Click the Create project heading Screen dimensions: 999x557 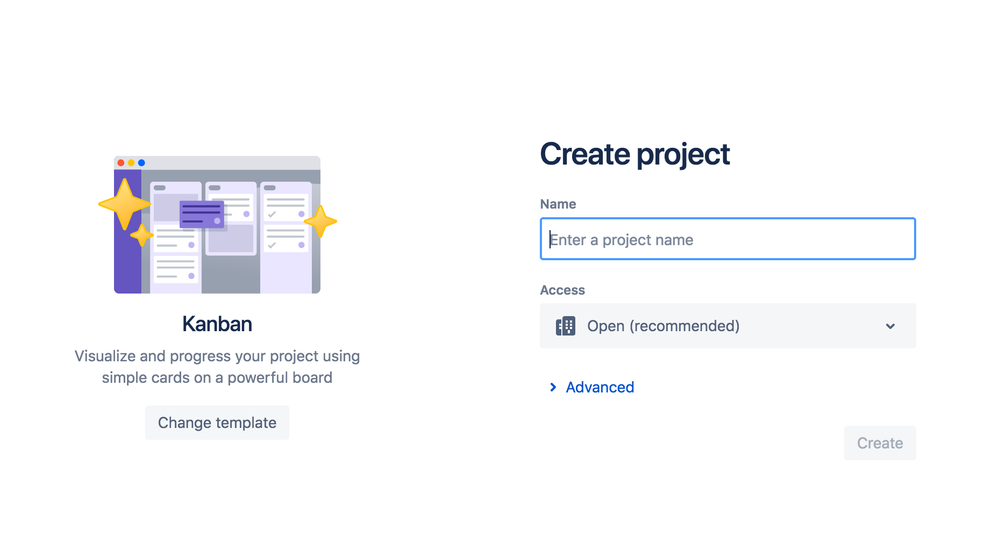coord(635,154)
